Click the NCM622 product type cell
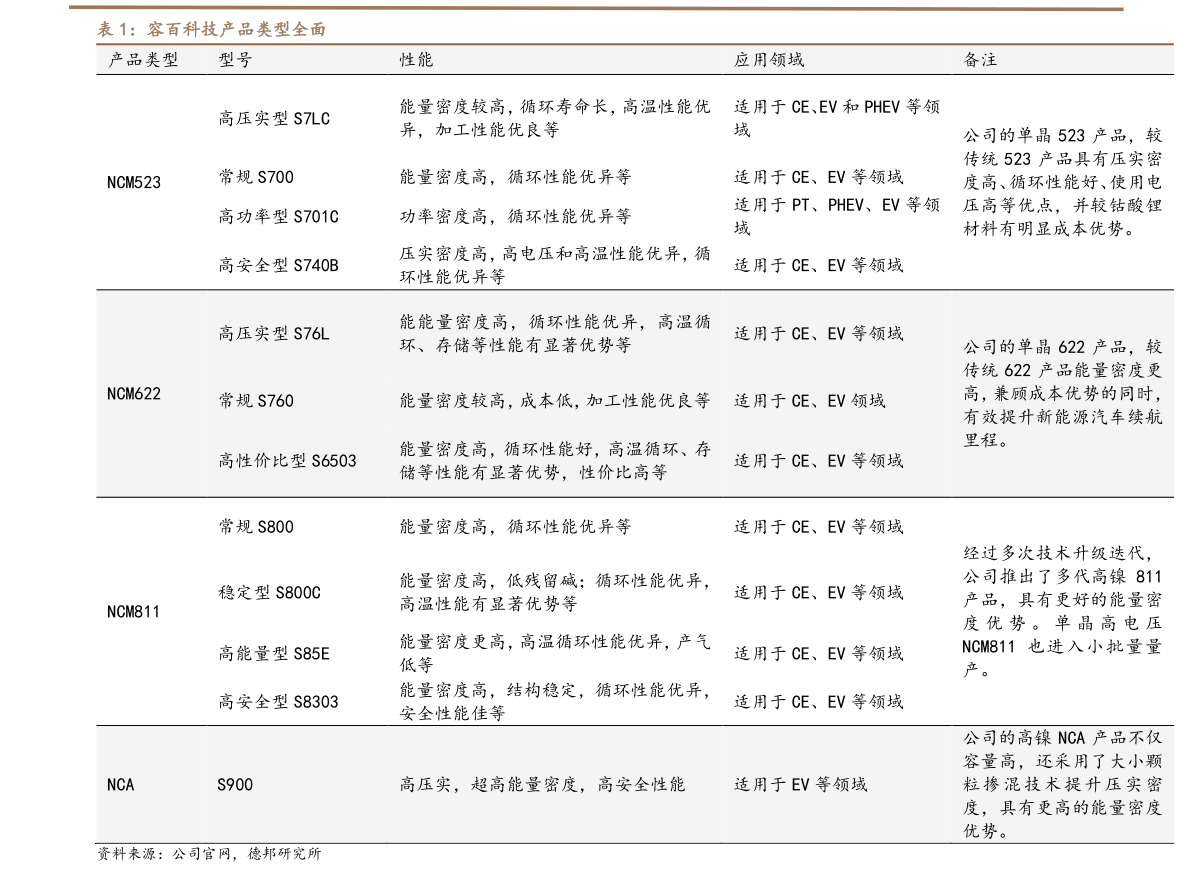This screenshot has width=1191, height=882. click(133, 394)
